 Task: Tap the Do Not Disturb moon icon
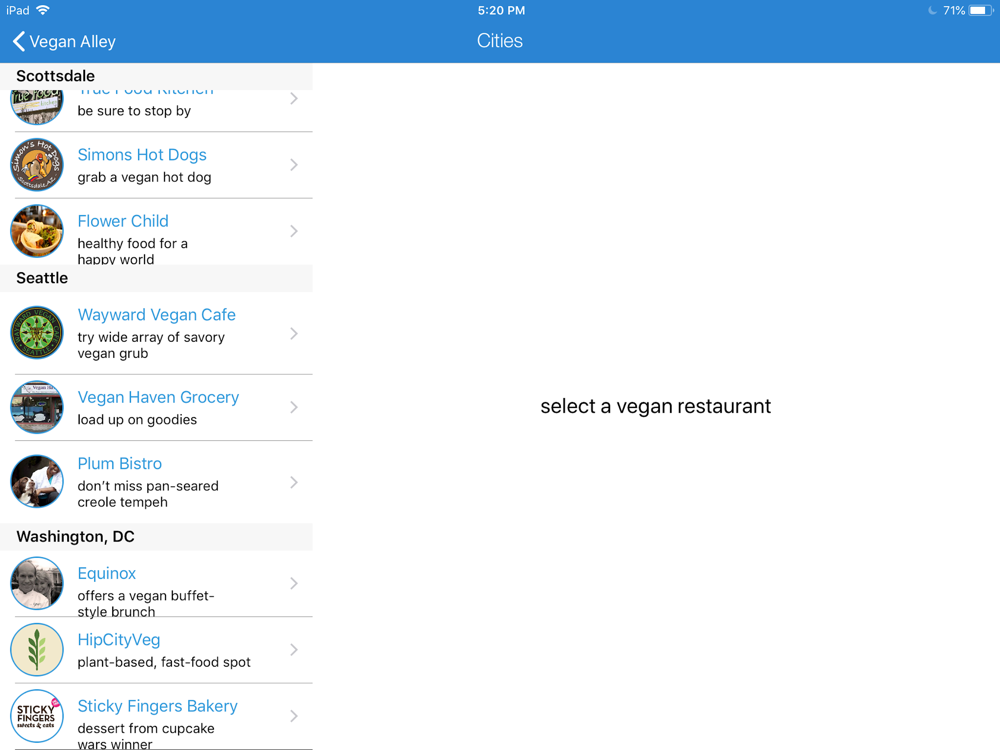(932, 10)
